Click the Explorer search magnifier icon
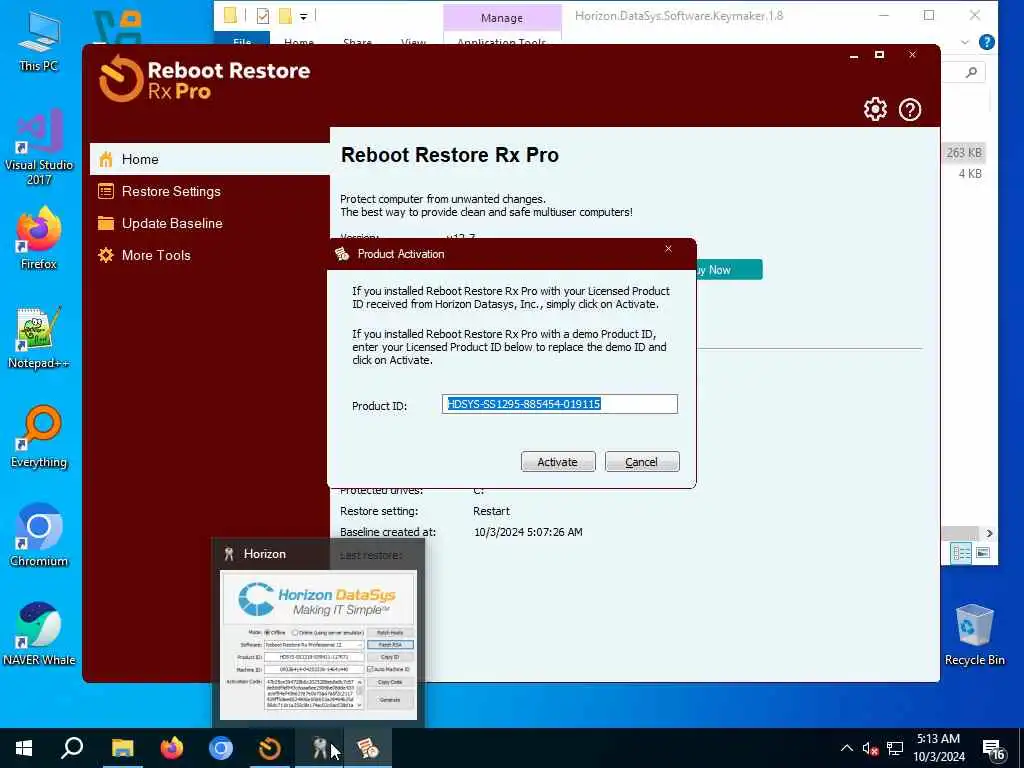Viewport: 1024px width, 768px height. coord(971,72)
